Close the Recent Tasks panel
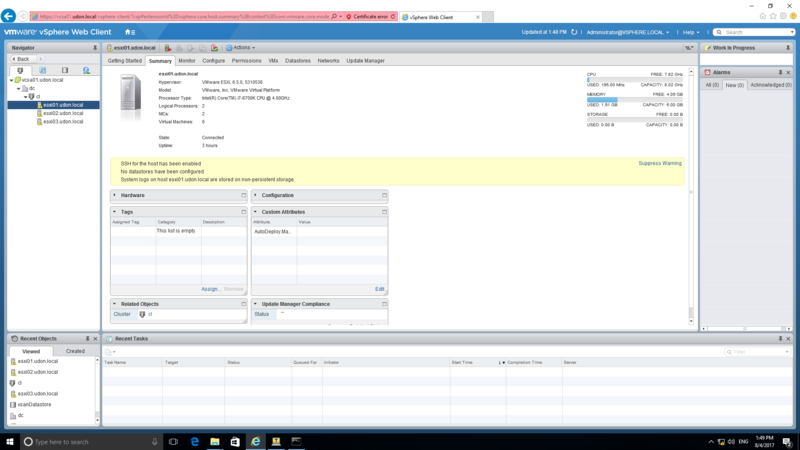800x450 pixels. tap(788, 339)
